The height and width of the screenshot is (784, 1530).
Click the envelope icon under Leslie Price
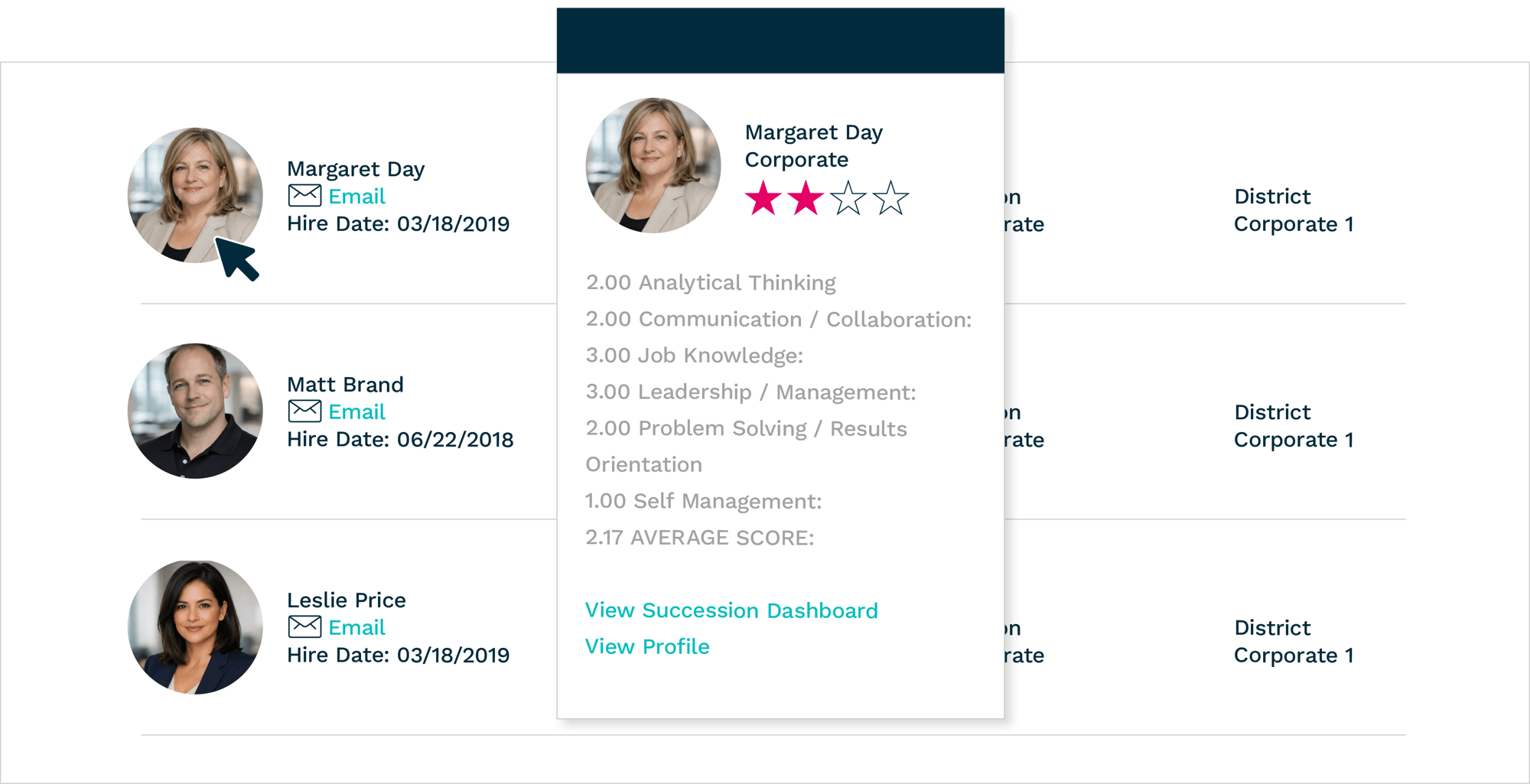point(304,627)
